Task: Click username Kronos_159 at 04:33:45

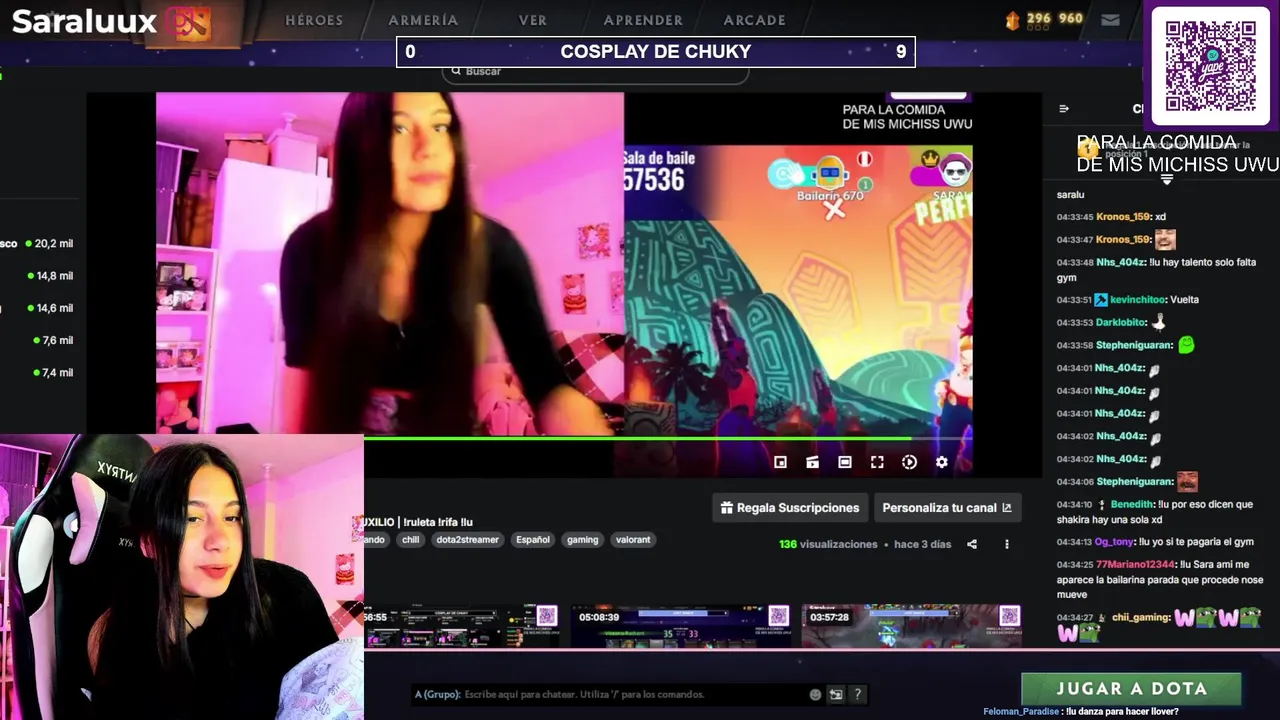Action: point(1123,217)
